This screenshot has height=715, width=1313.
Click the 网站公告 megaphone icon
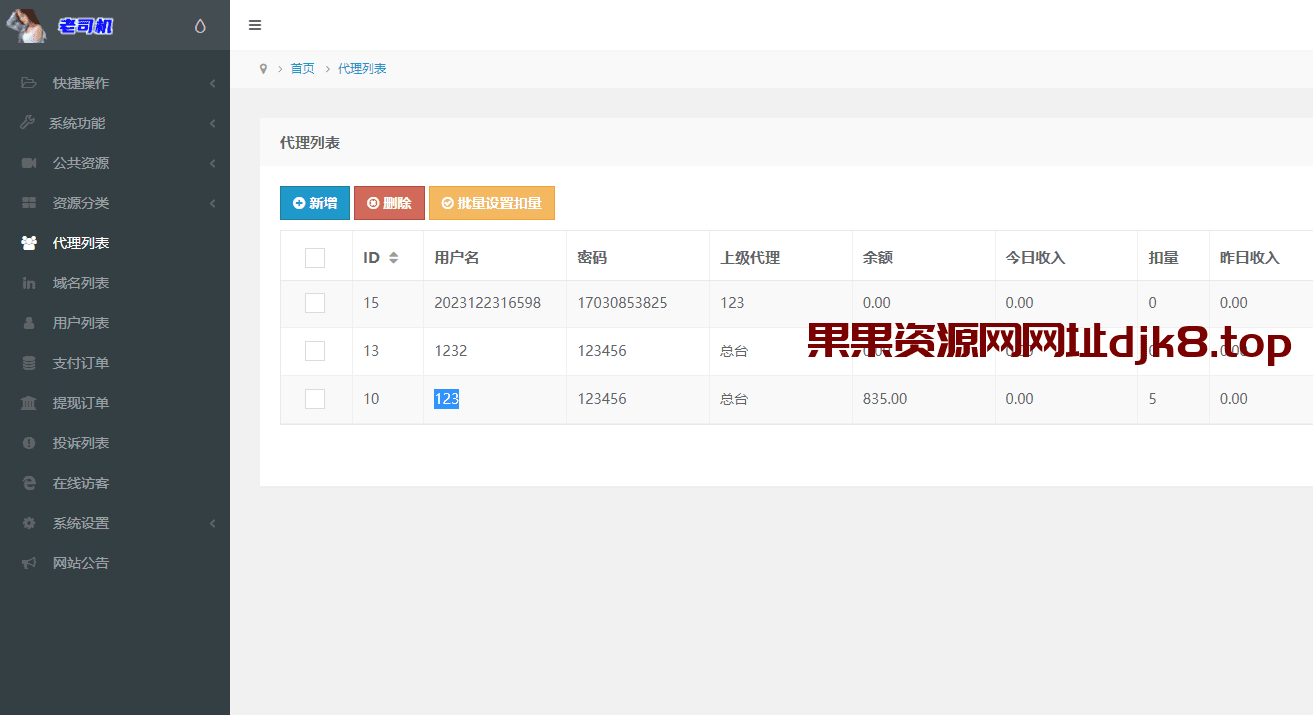(28, 563)
